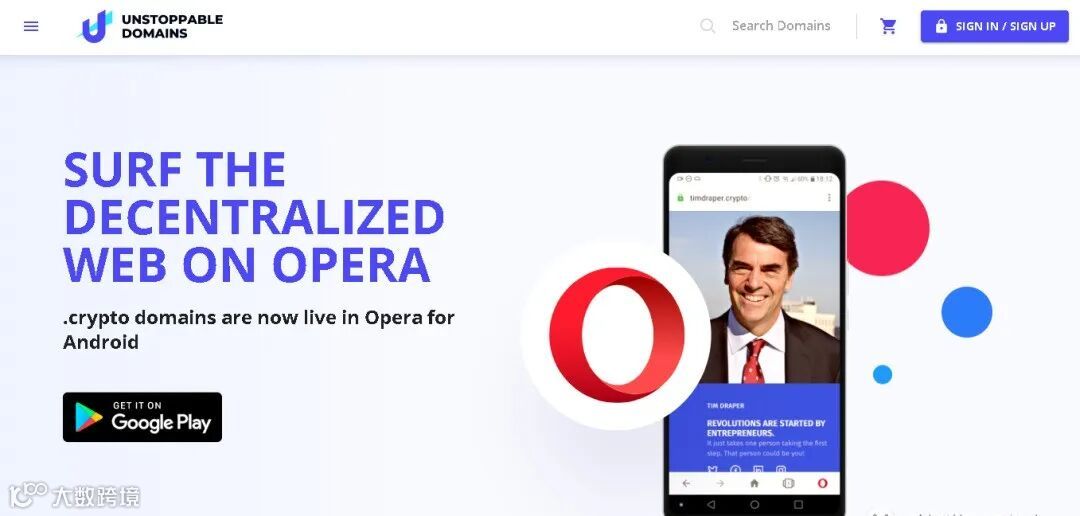Click the phone's forward arrow icon

pos(720,484)
